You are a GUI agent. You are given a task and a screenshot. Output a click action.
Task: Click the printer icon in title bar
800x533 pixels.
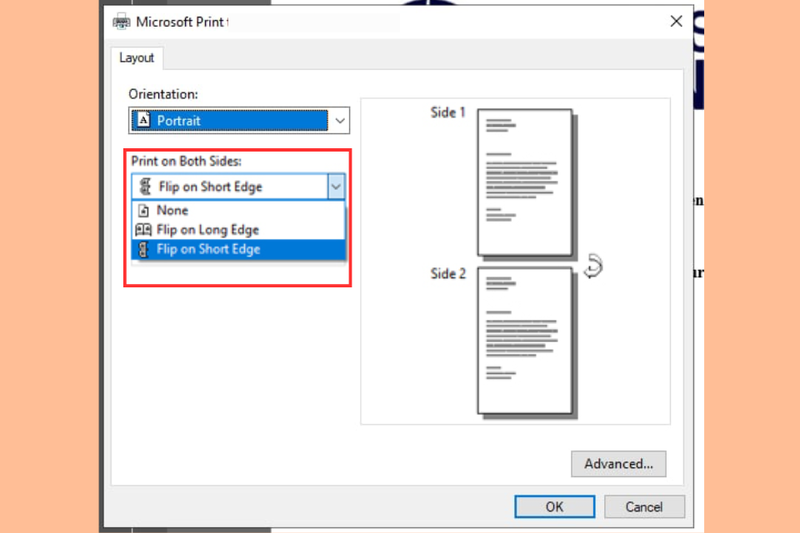click(x=121, y=22)
